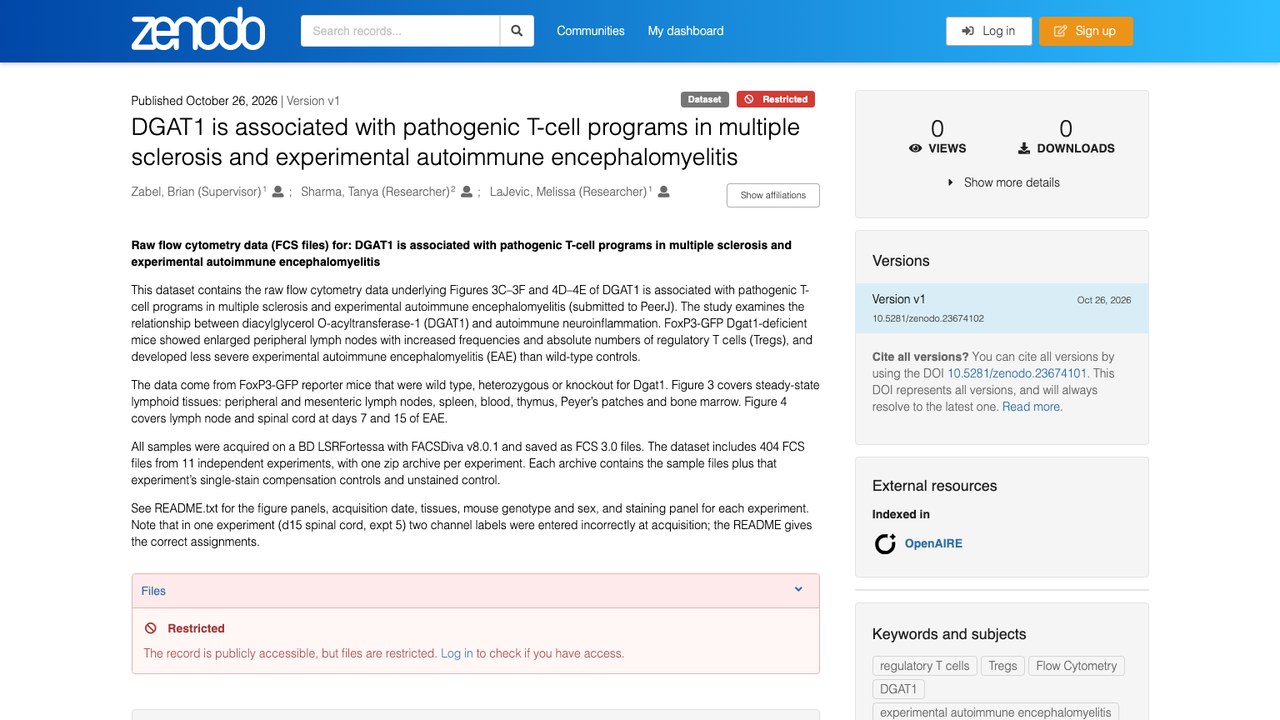Click the person icon next to Zabel, Brian
Screen dimensions: 1280x720
[x=278, y=192]
